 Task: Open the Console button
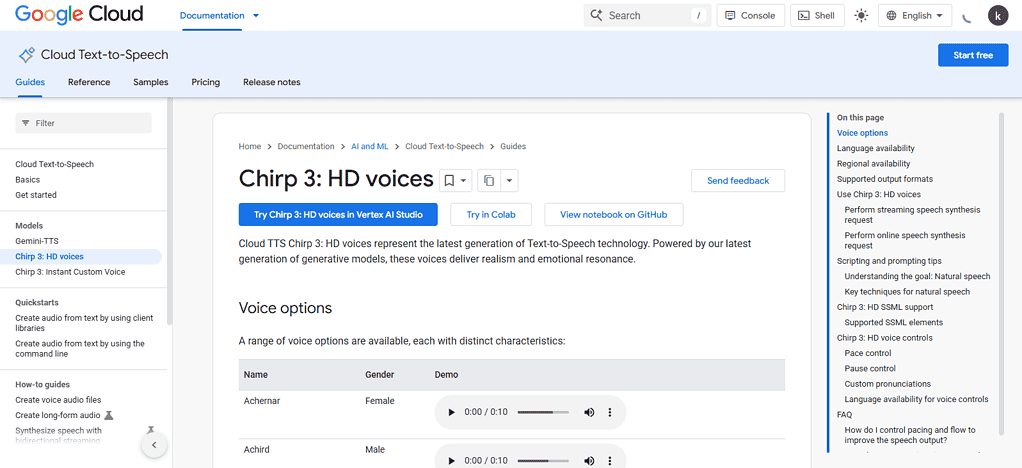750,16
